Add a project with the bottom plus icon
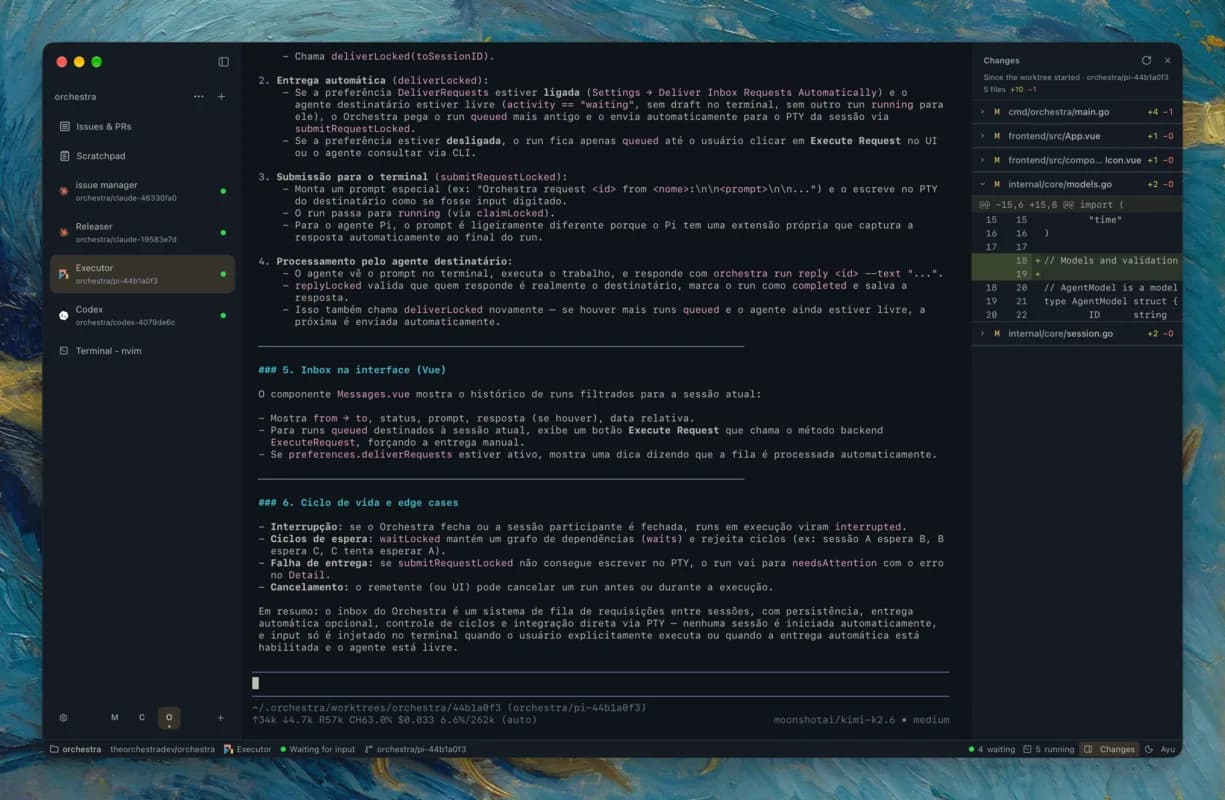The height and width of the screenshot is (800, 1225). (x=221, y=717)
